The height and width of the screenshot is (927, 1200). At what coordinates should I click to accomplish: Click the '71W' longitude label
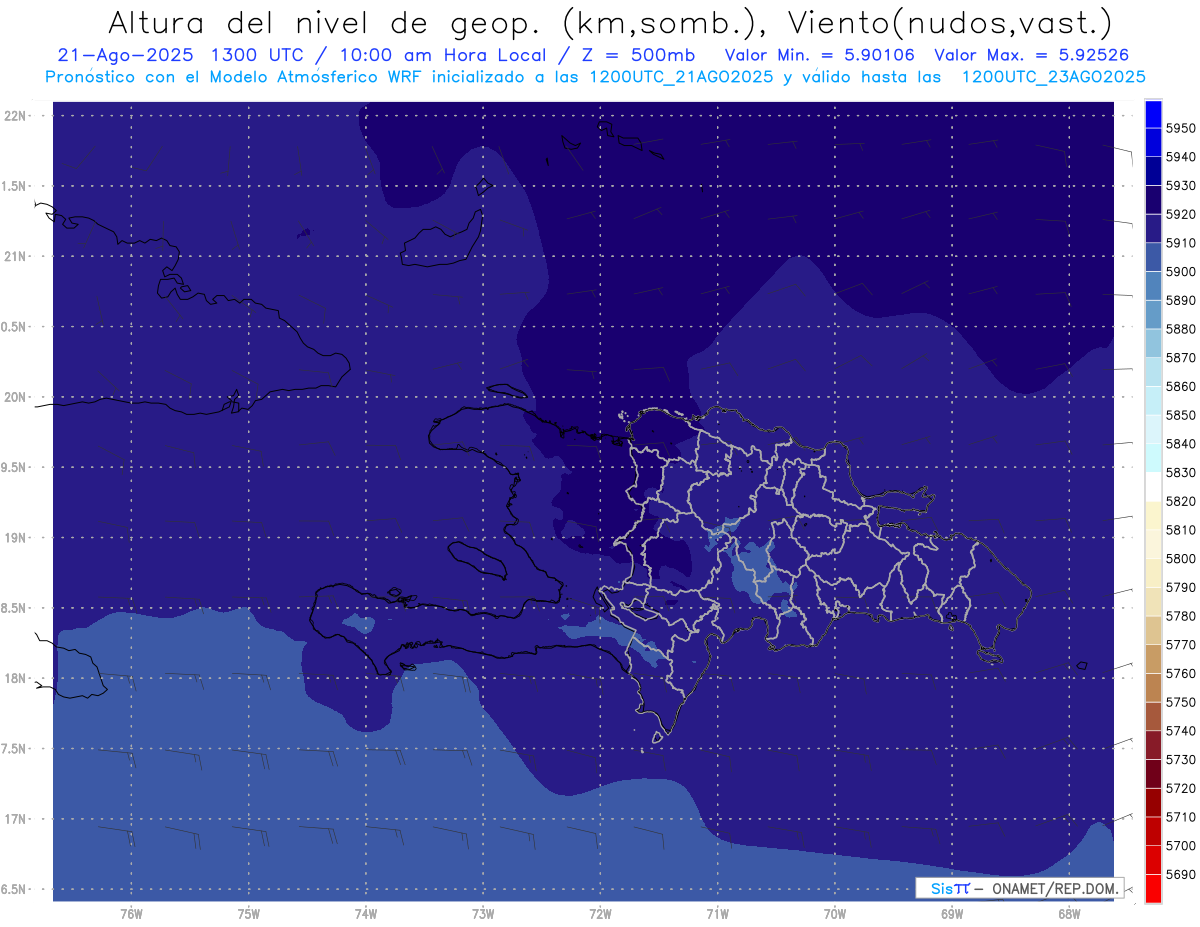point(717,914)
